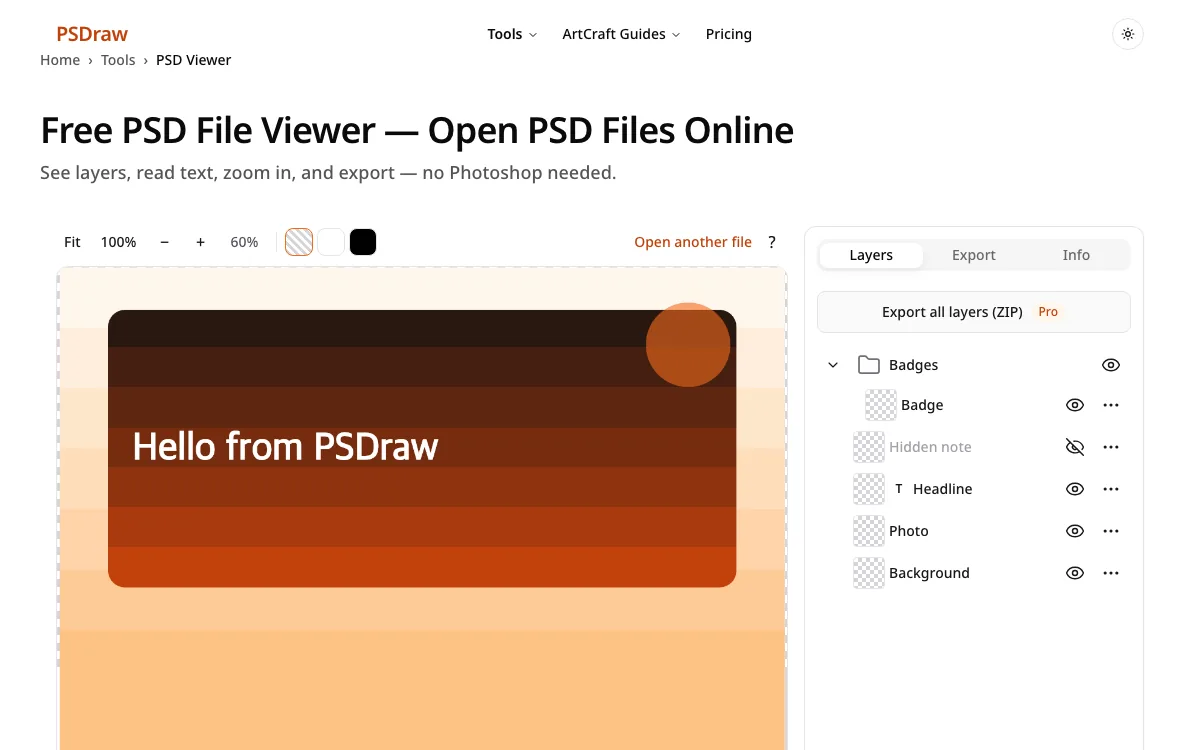Set zoom to 100%

point(119,242)
